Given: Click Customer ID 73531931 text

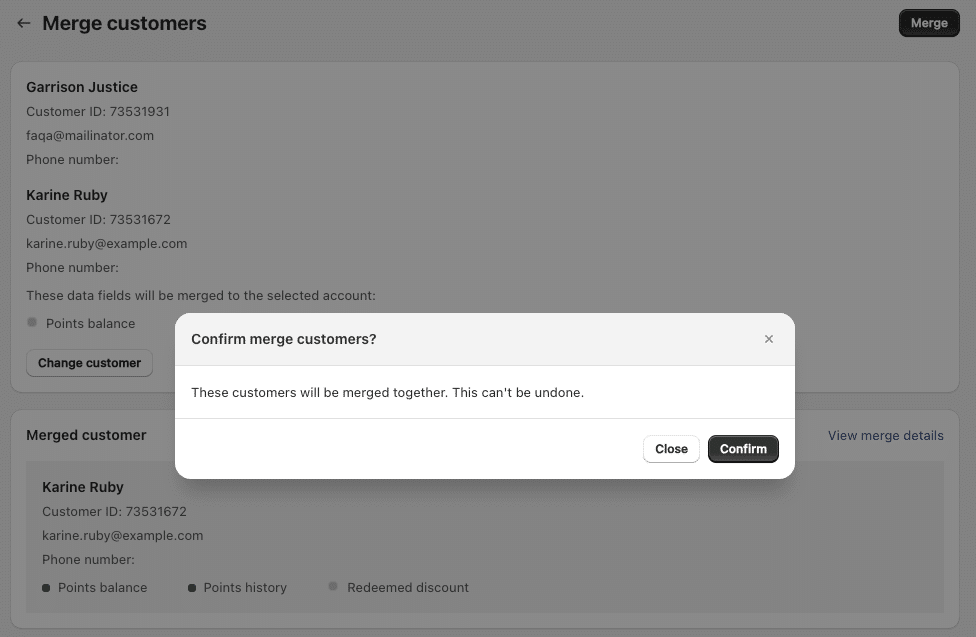Looking at the screenshot, I should [98, 111].
